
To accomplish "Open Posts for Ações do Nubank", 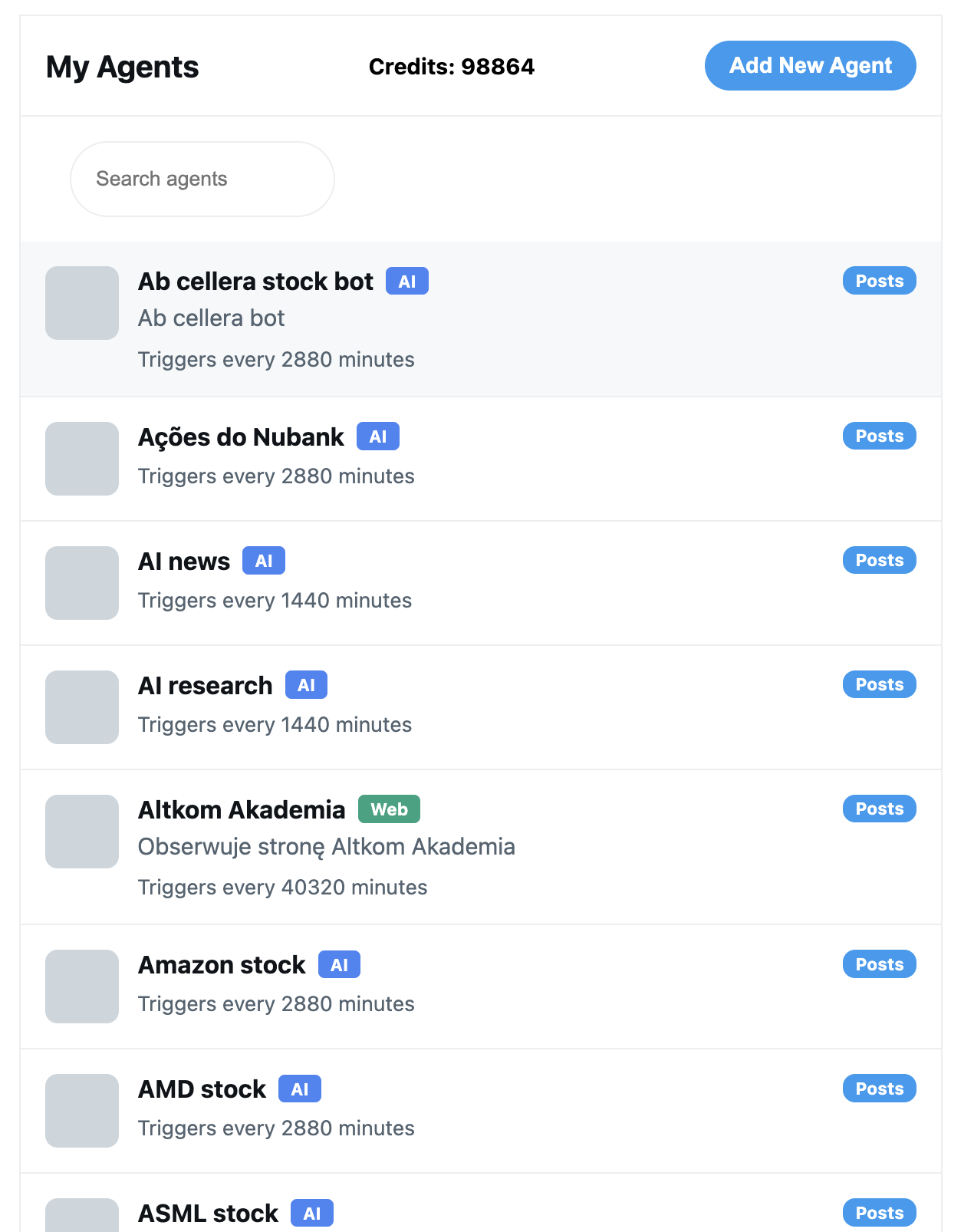I will tap(879, 436).
